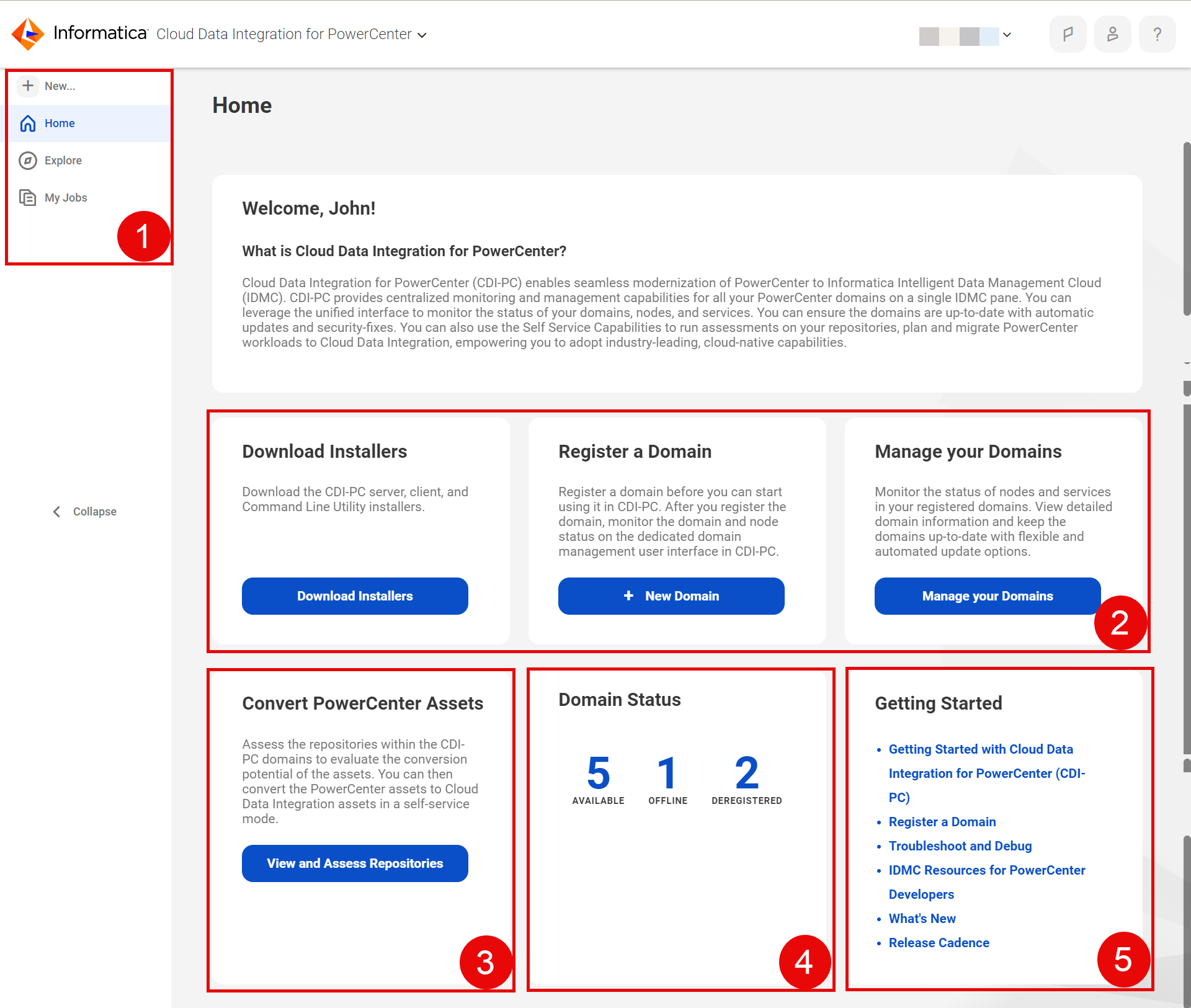Click 'What is Cloud Data Integration for PowerCenter?' text

click(404, 251)
